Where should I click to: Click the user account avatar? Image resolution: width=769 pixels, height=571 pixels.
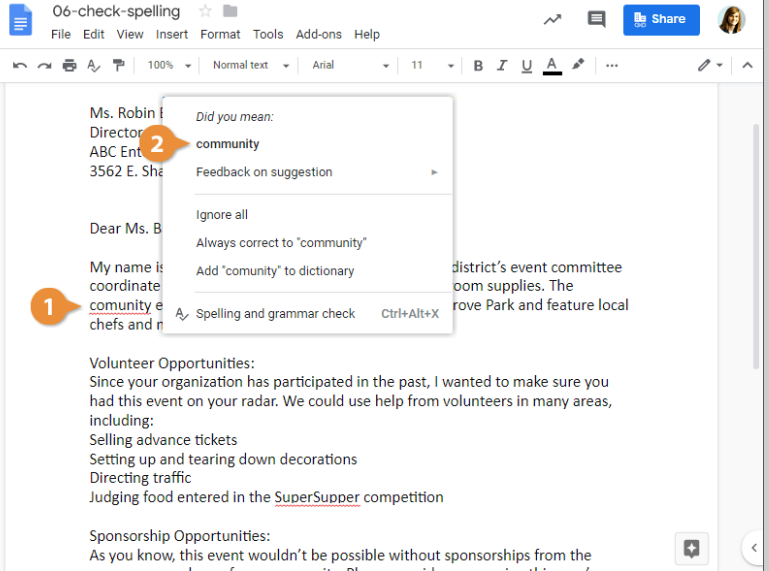[731, 20]
